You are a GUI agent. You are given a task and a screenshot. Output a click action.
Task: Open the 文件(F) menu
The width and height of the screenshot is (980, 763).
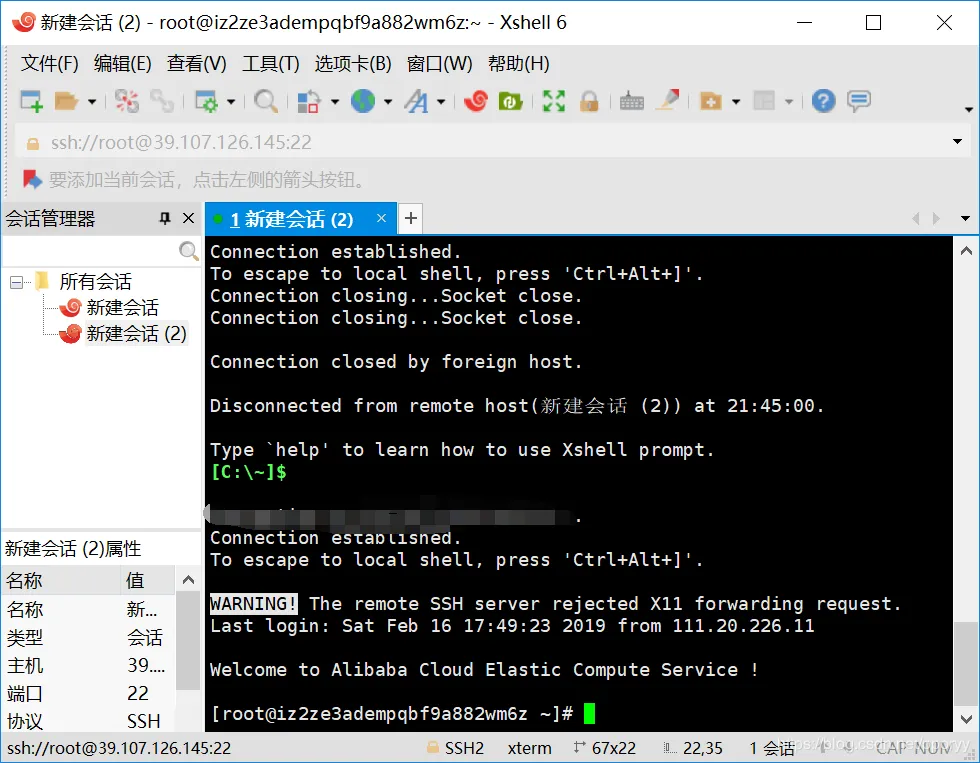pyautogui.click(x=49, y=64)
